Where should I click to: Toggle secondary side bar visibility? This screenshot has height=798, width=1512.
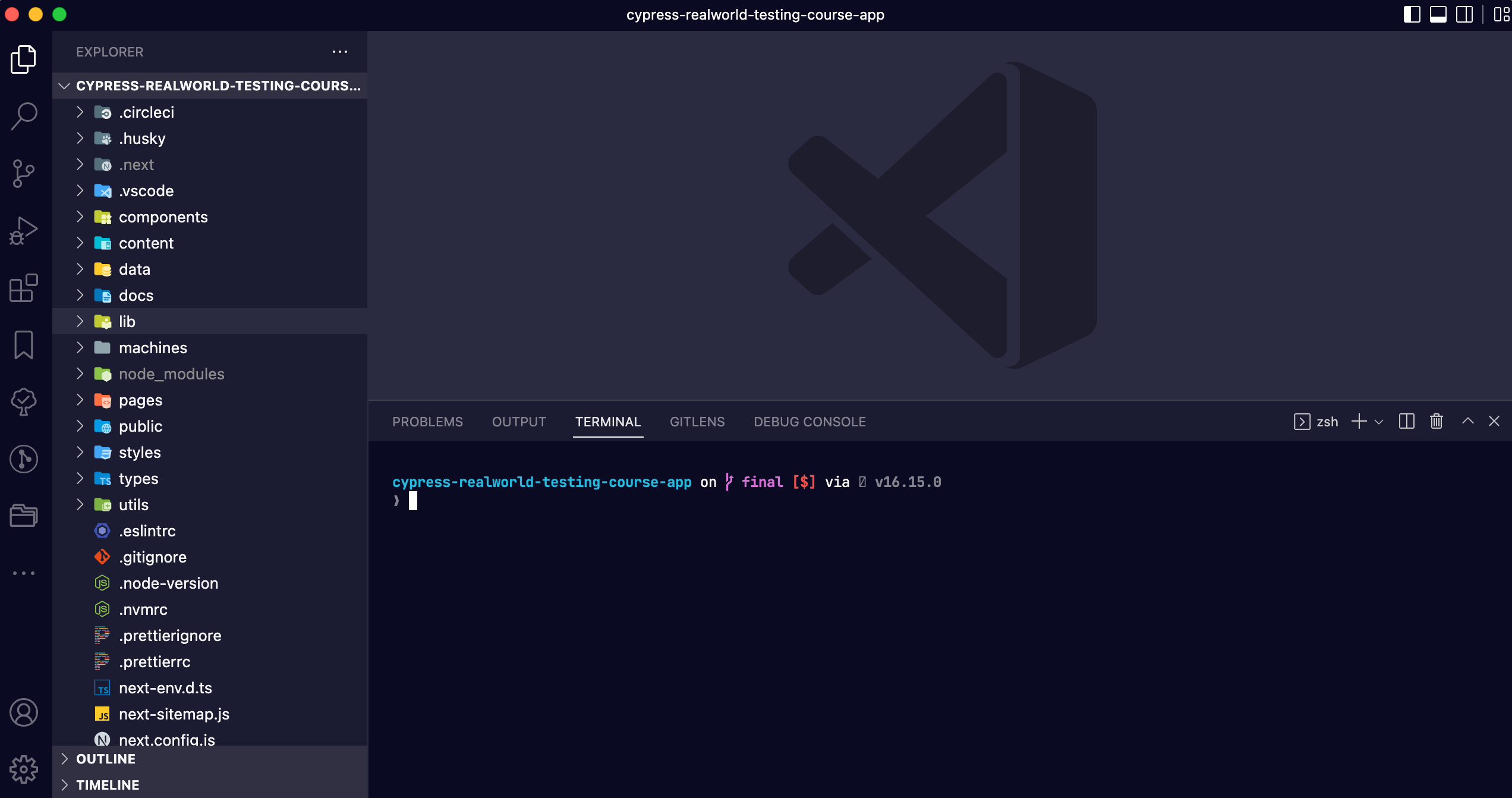[1464, 14]
